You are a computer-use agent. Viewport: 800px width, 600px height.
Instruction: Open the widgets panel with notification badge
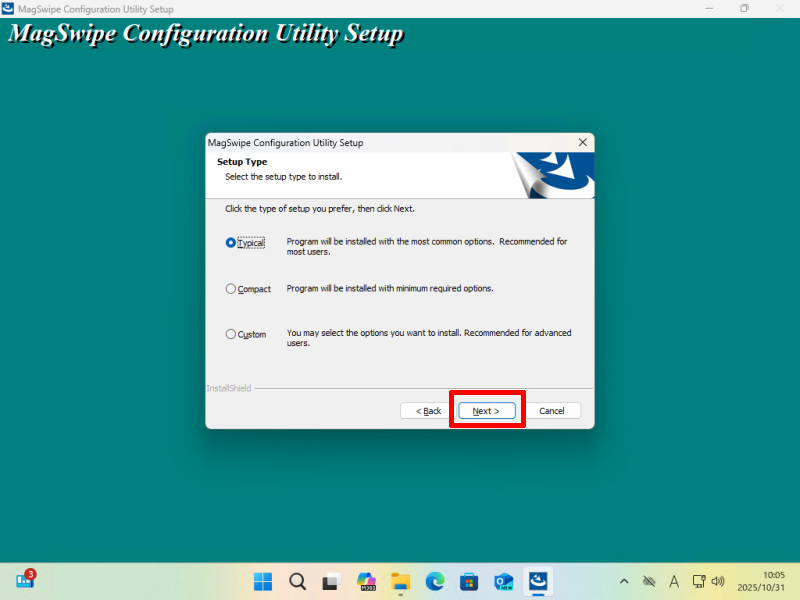(25, 580)
